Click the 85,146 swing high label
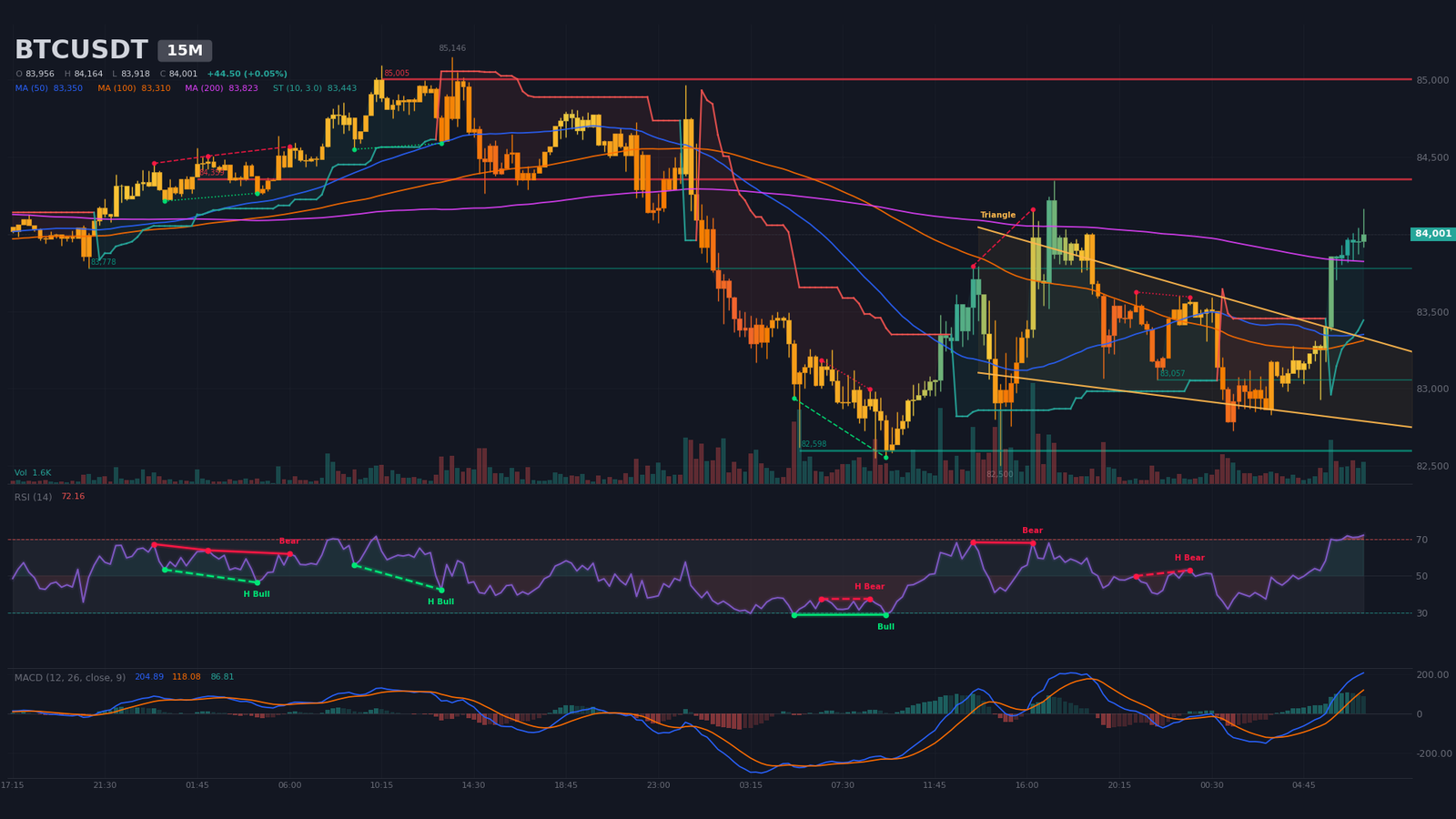 tap(452, 48)
